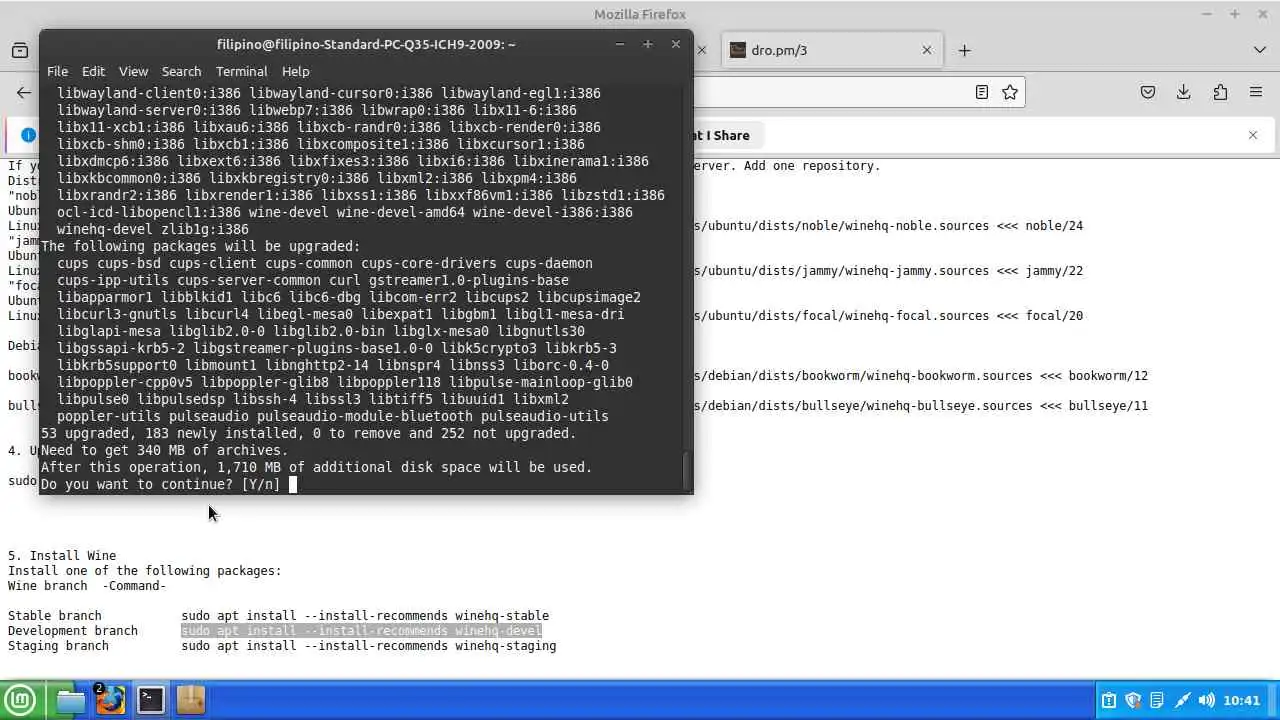Viewport: 1280px width, 720px height.
Task: Click the highlighted winehq-devel install command
Action: click(x=361, y=631)
